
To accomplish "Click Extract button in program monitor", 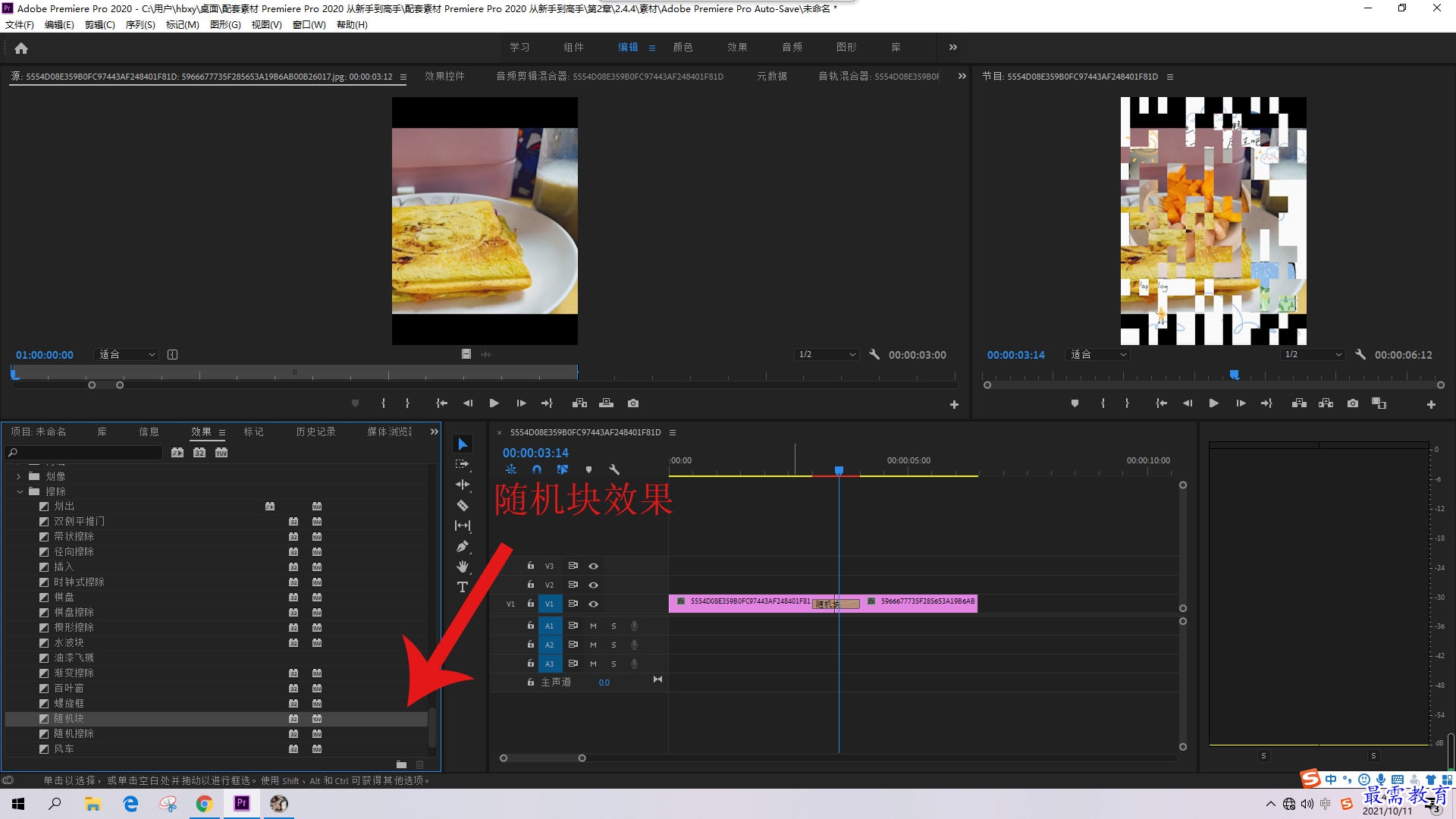I will click(1326, 403).
